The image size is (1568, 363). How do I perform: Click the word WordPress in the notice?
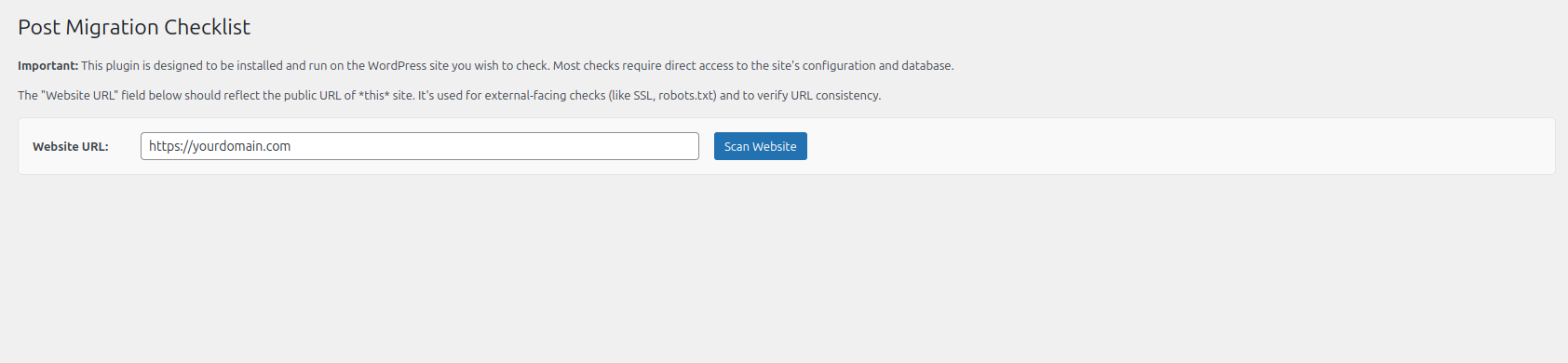tap(397, 66)
